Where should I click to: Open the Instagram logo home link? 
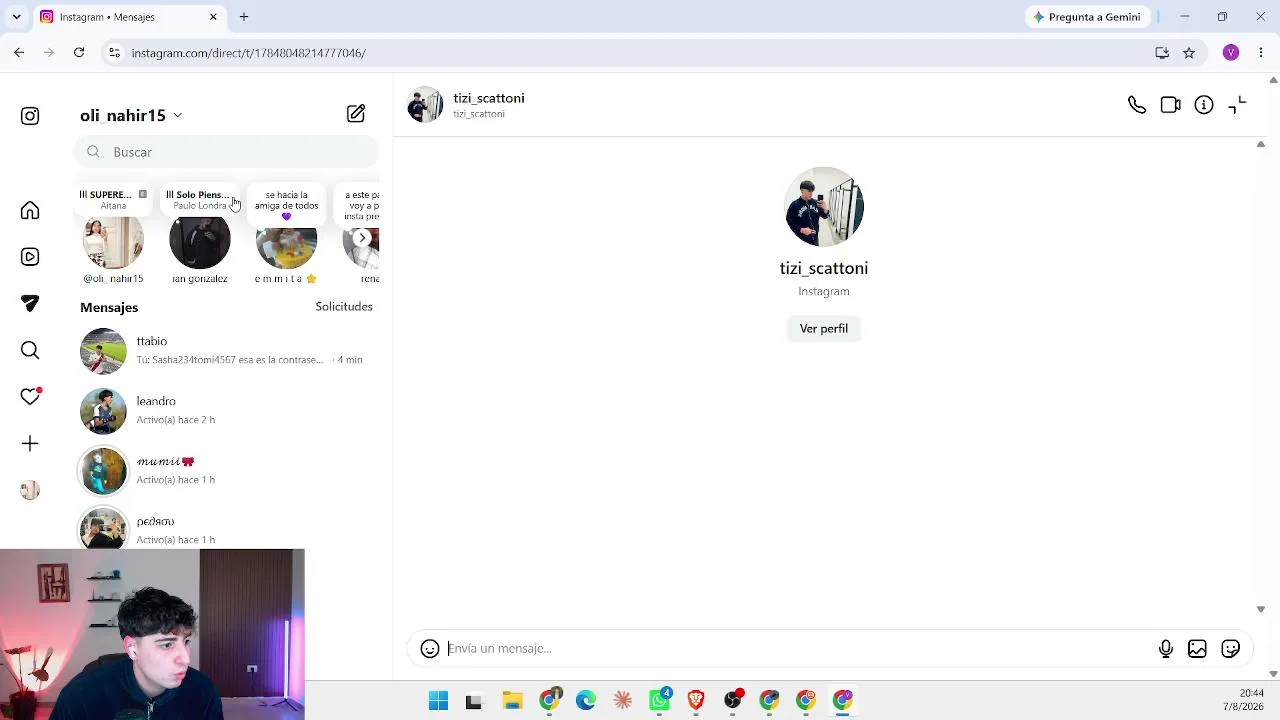point(30,116)
